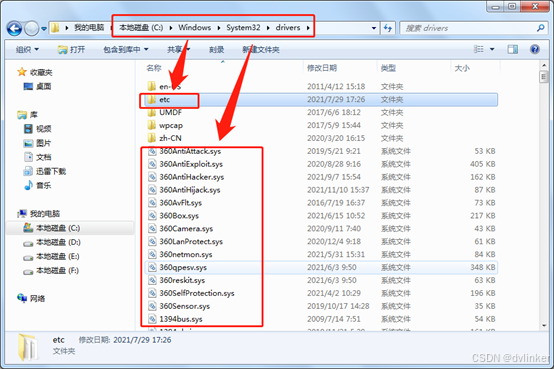Change the view with the views icon
Viewport: 554px width, 369px height.
pos(478,49)
